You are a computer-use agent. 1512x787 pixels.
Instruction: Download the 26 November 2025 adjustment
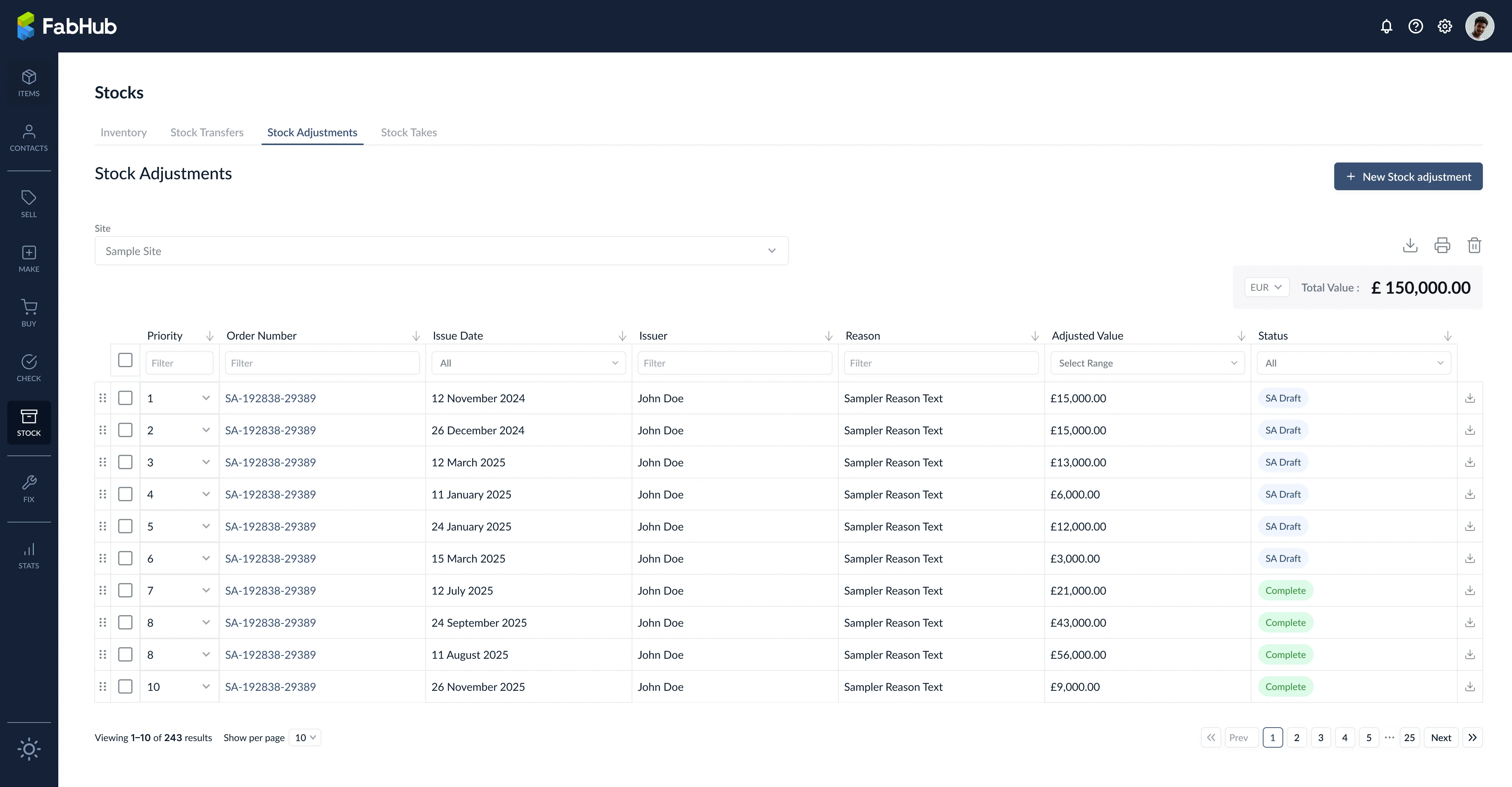coord(1470,687)
